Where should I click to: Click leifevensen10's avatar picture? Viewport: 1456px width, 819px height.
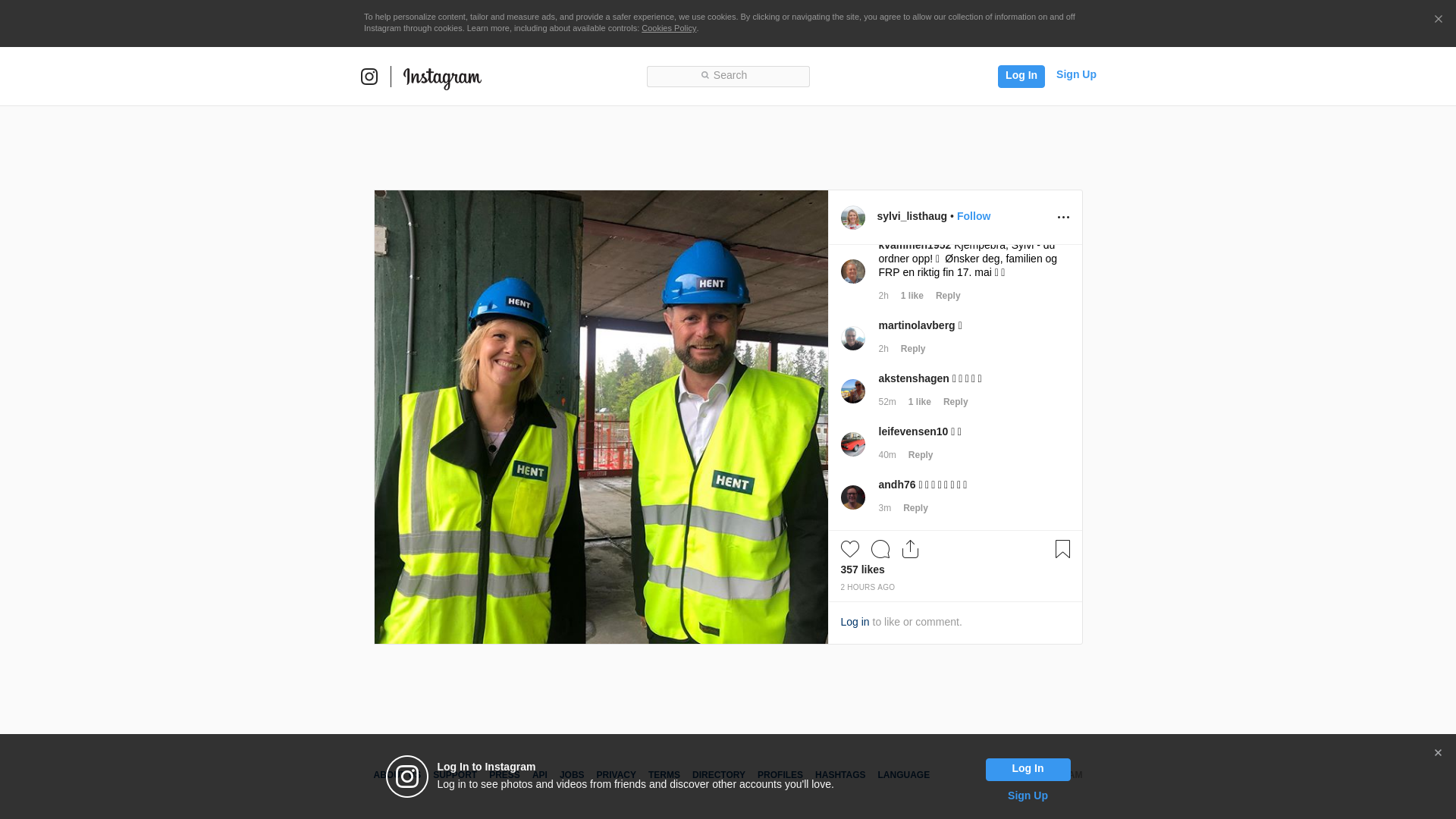[853, 444]
